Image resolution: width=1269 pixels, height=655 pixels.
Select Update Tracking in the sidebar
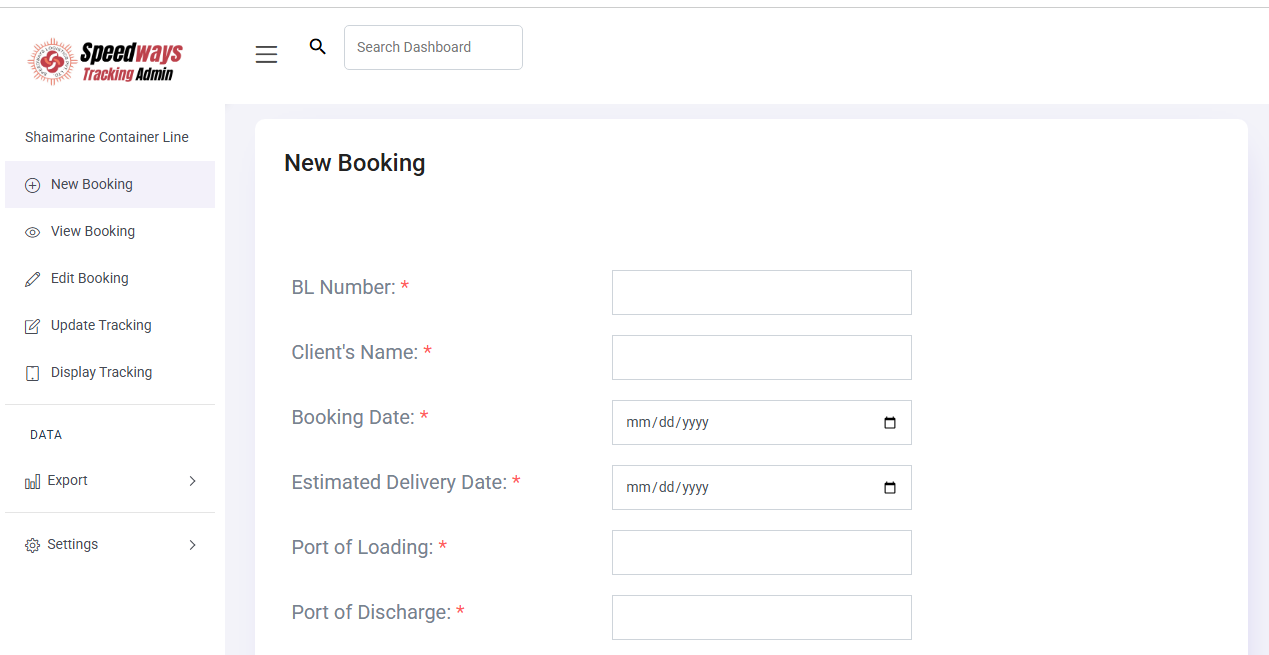[101, 325]
